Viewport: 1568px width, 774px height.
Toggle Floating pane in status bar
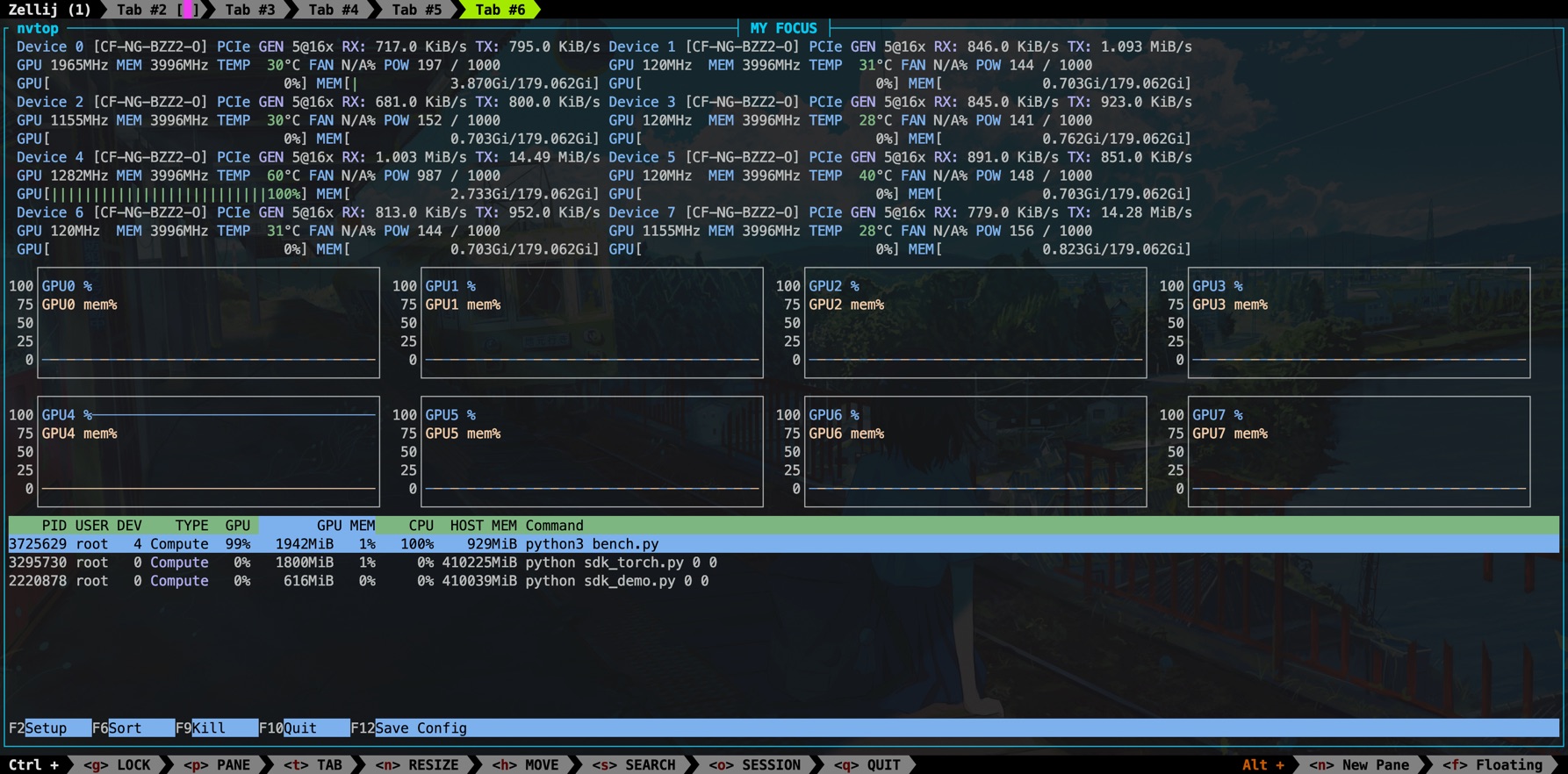(1492, 765)
